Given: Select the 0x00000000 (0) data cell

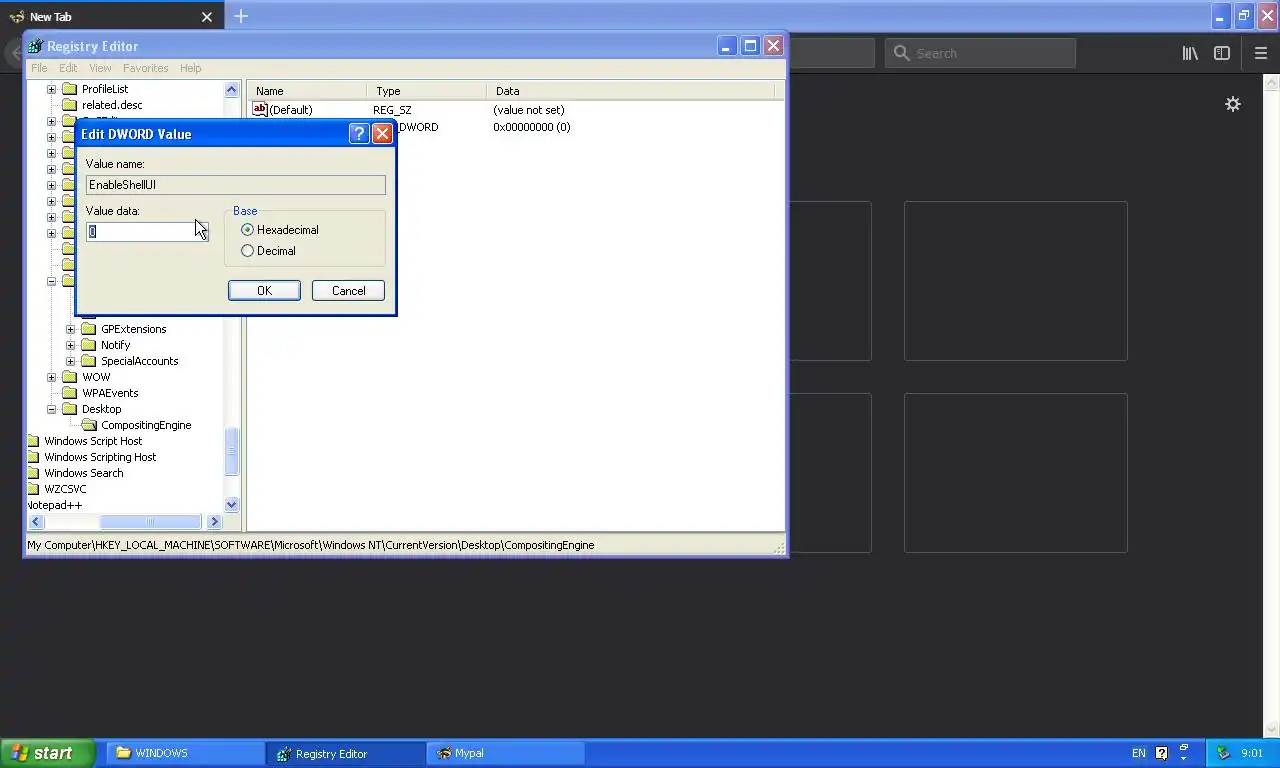Looking at the screenshot, I should pos(531,127).
